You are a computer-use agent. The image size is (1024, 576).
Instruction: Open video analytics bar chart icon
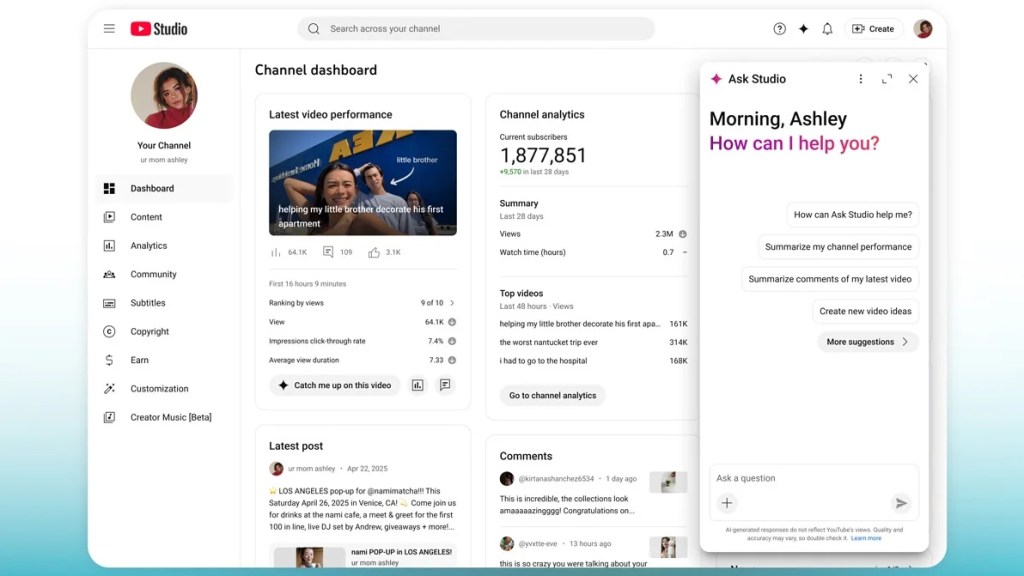tap(418, 385)
